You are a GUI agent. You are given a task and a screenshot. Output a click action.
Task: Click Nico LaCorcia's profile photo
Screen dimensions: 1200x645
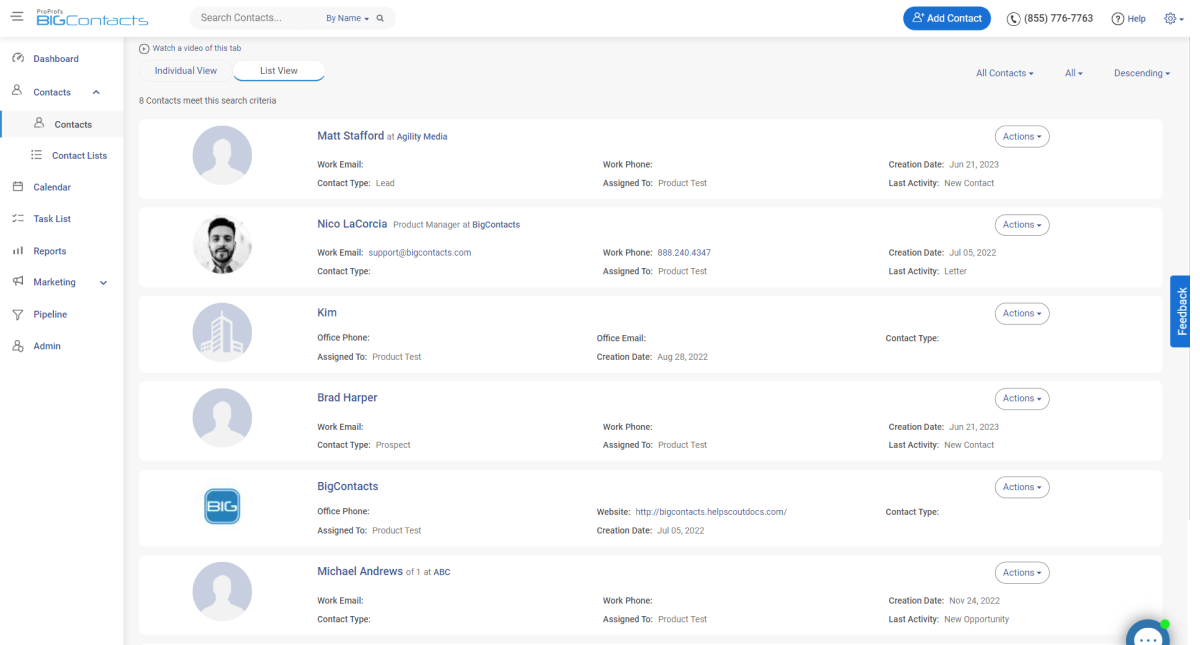(x=222, y=244)
